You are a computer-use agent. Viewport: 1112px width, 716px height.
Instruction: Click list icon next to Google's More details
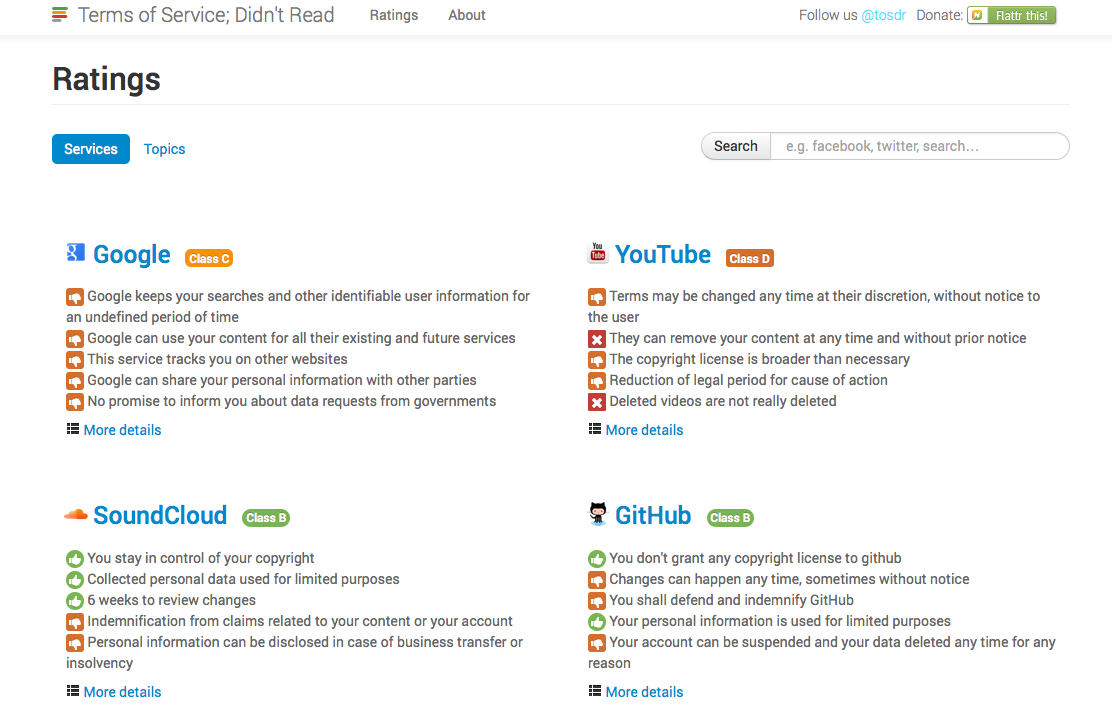click(72, 429)
